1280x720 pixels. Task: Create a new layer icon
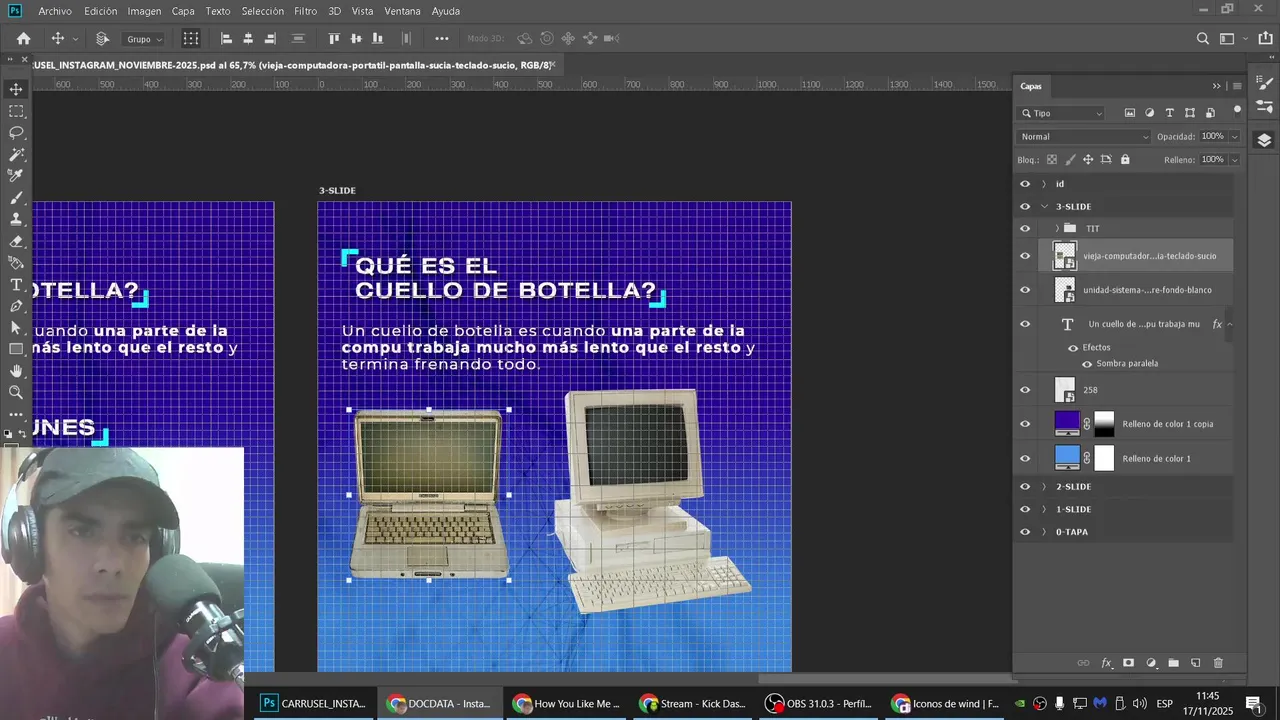pyautogui.click(x=1195, y=663)
